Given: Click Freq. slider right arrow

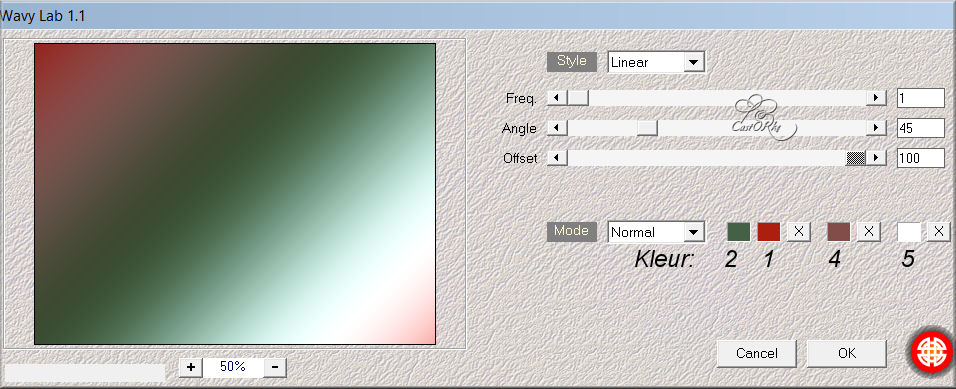Looking at the screenshot, I should (x=876, y=98).
